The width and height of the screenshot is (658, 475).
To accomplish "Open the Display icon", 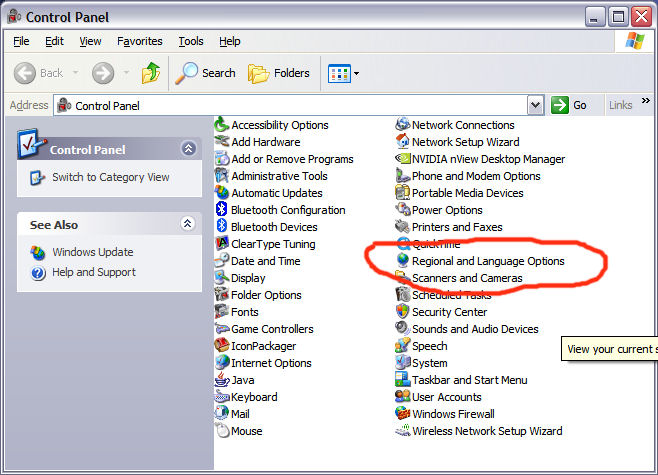I will [x=221, y=278].
